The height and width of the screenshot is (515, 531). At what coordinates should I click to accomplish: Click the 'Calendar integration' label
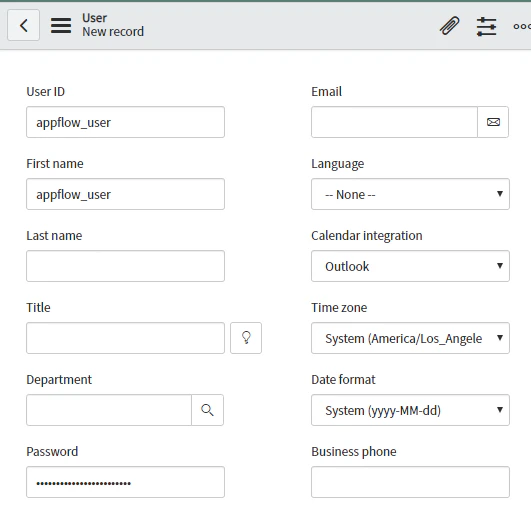click(x=367, y=236)
